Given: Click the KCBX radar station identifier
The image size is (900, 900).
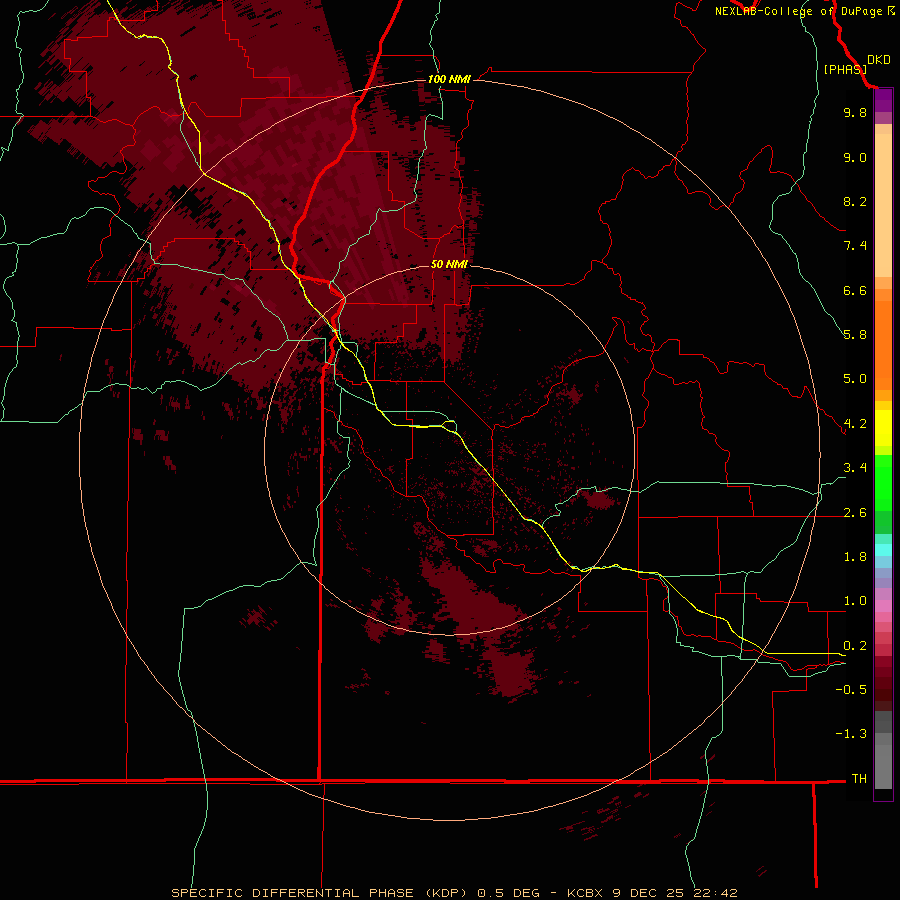Looking at the screenshot, I should (585, 893).
